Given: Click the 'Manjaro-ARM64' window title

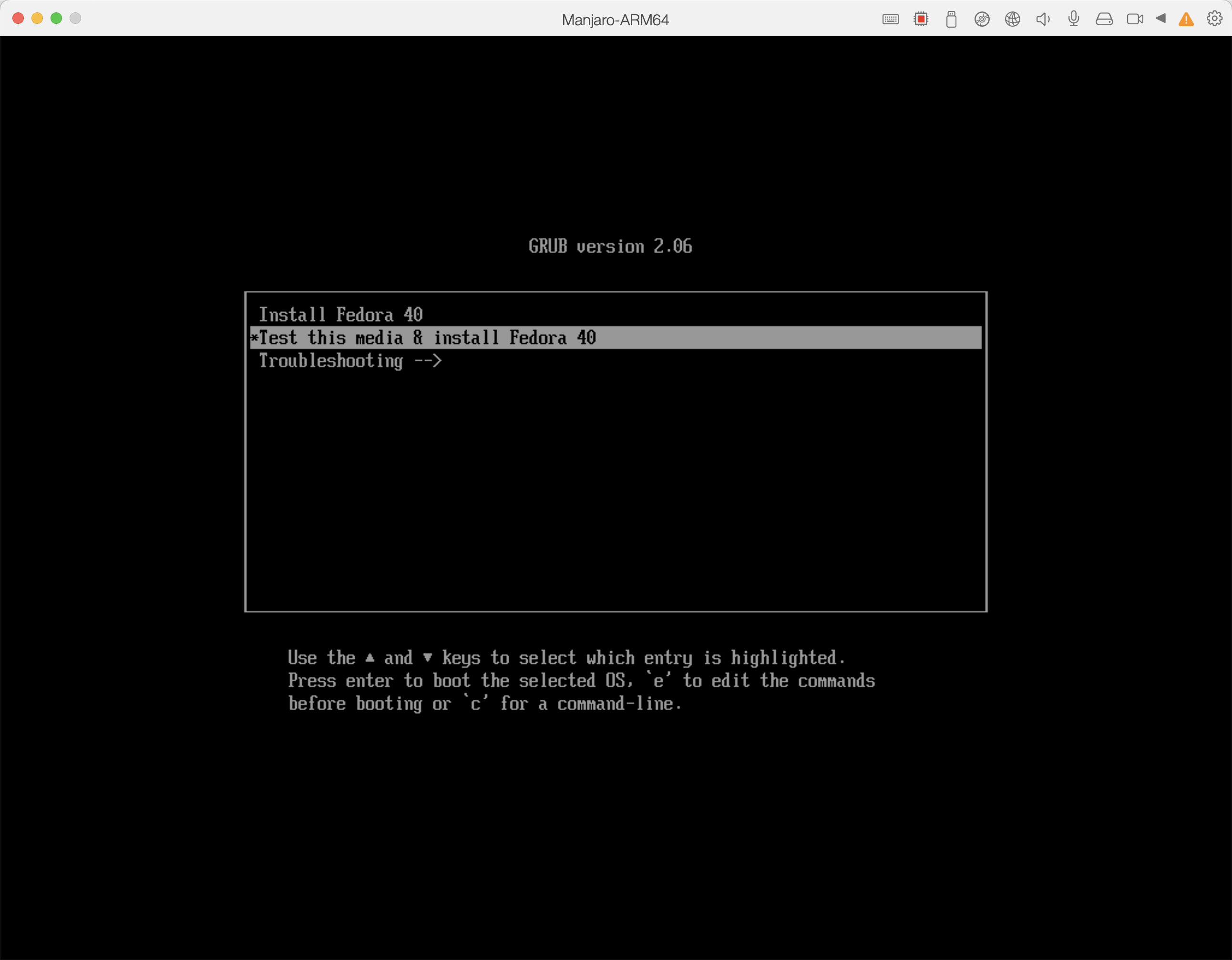Looking at the screenshot, I should (616, 20).
